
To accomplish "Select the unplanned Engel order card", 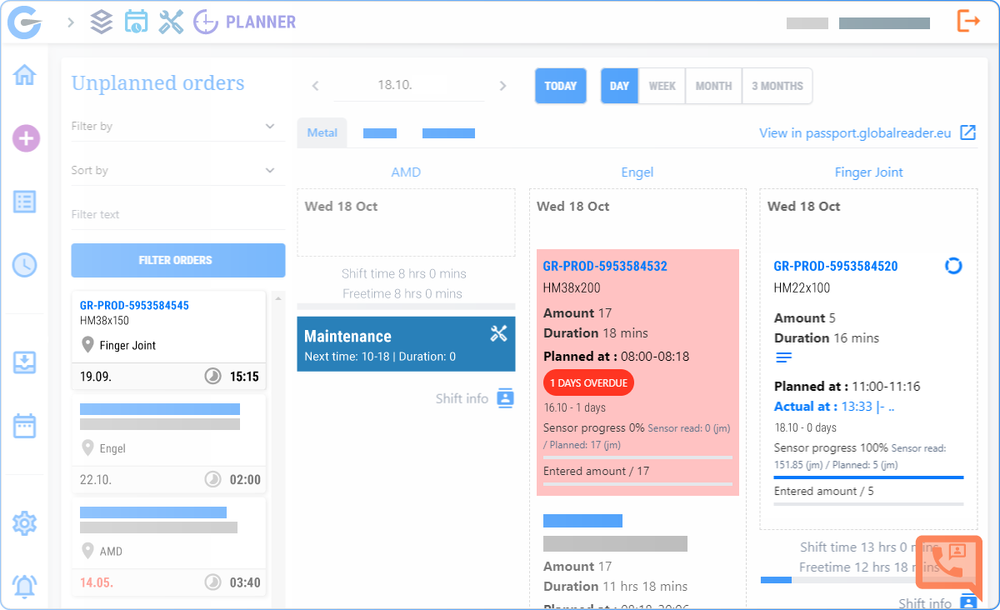I will click(x=169, y=443).
